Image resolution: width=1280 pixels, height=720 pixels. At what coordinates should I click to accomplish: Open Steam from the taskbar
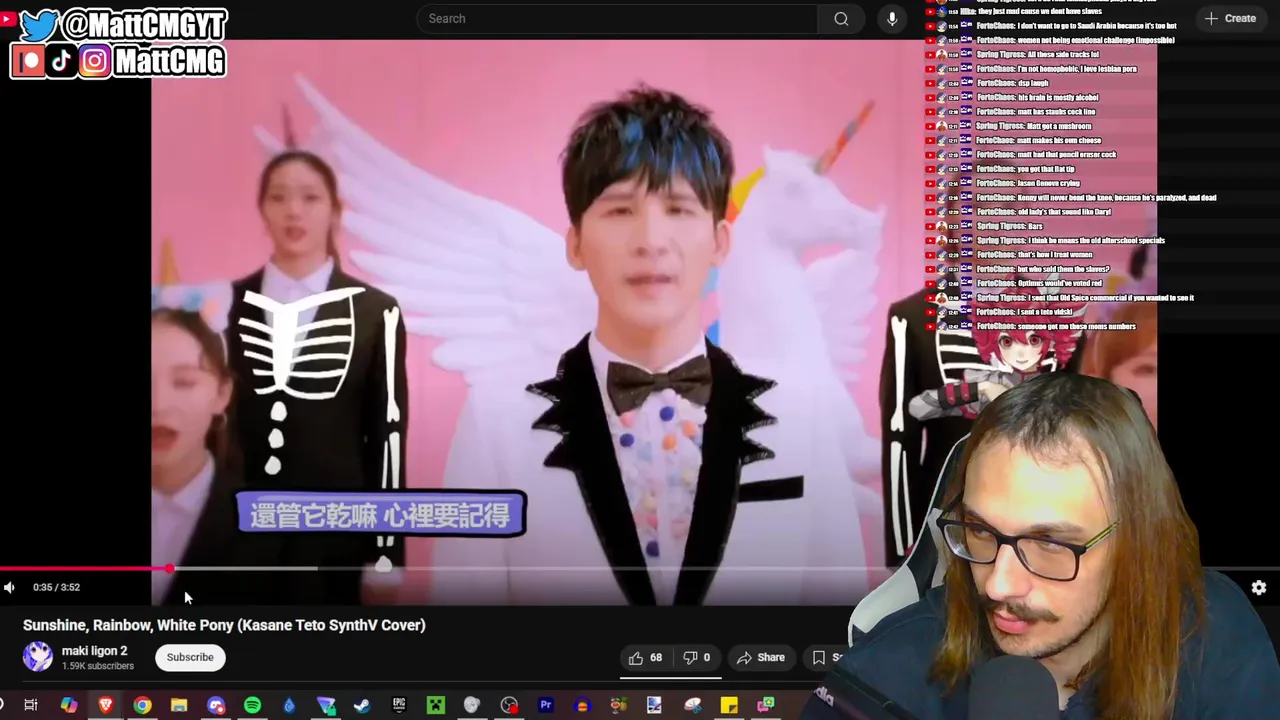pos(362,705)
